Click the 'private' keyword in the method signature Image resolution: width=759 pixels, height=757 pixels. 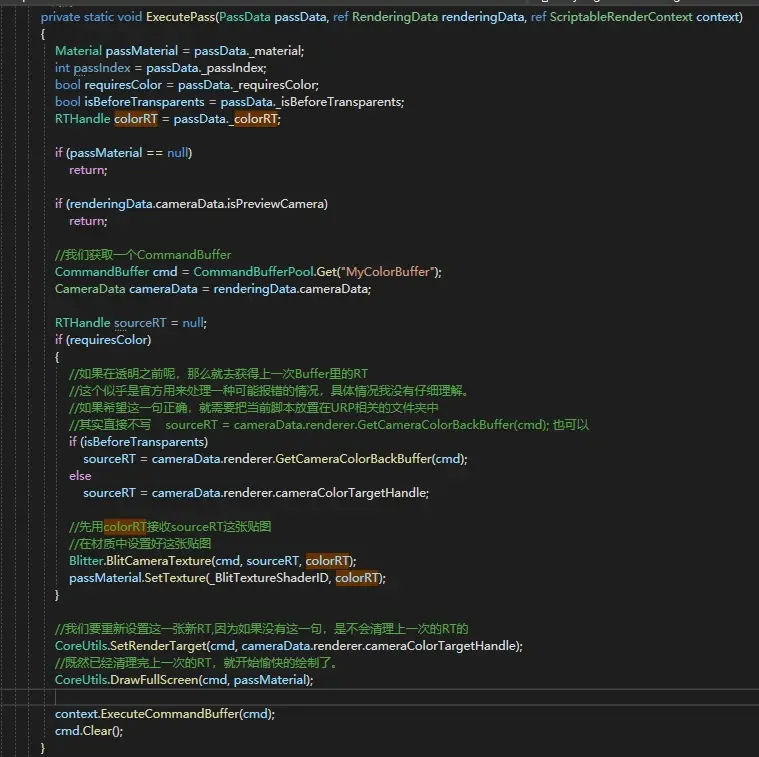pos(60,17)
